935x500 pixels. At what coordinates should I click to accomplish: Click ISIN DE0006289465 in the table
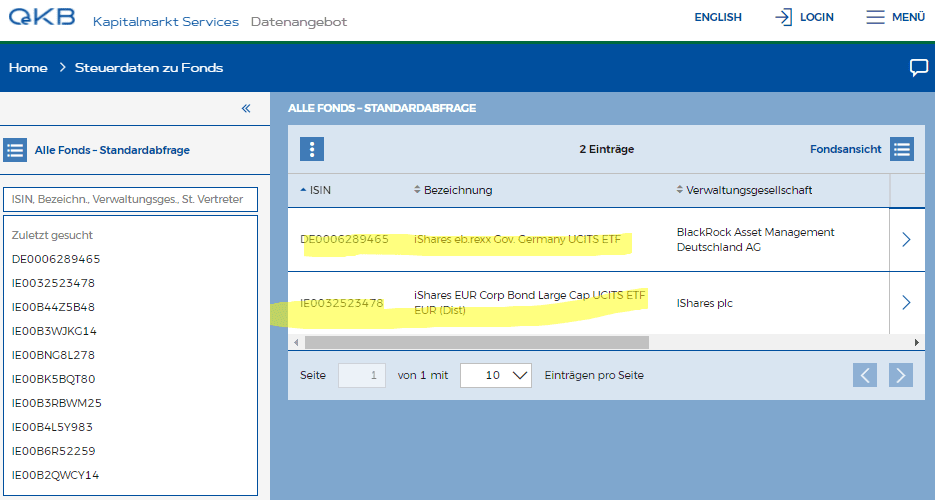click(344, 239)
